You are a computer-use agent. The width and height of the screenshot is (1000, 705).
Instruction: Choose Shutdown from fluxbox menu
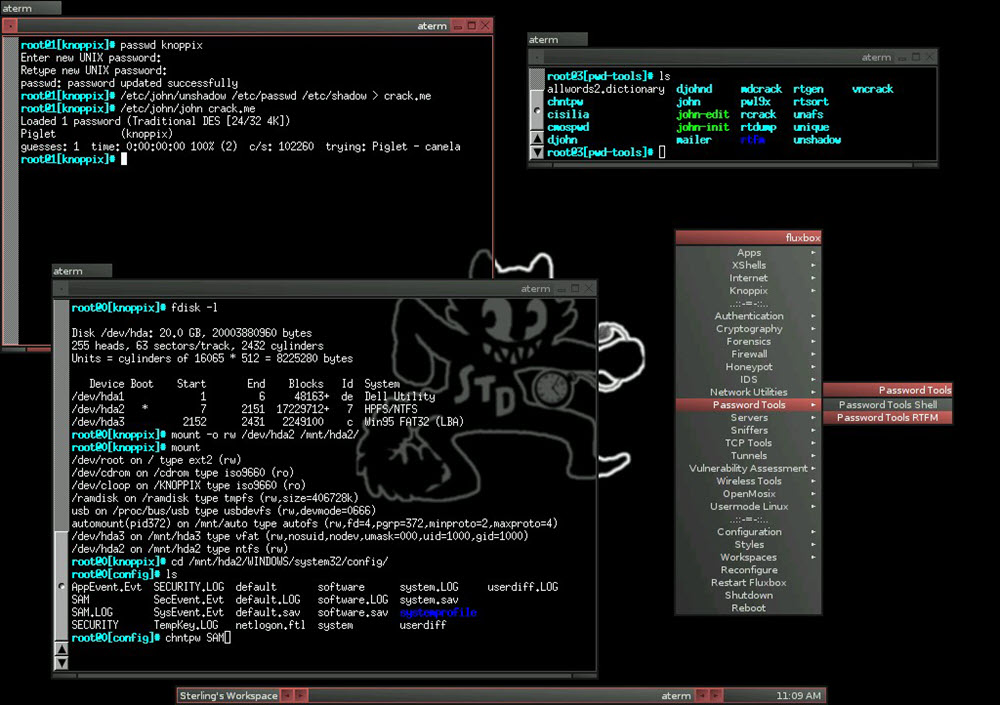tap(749, 595)
